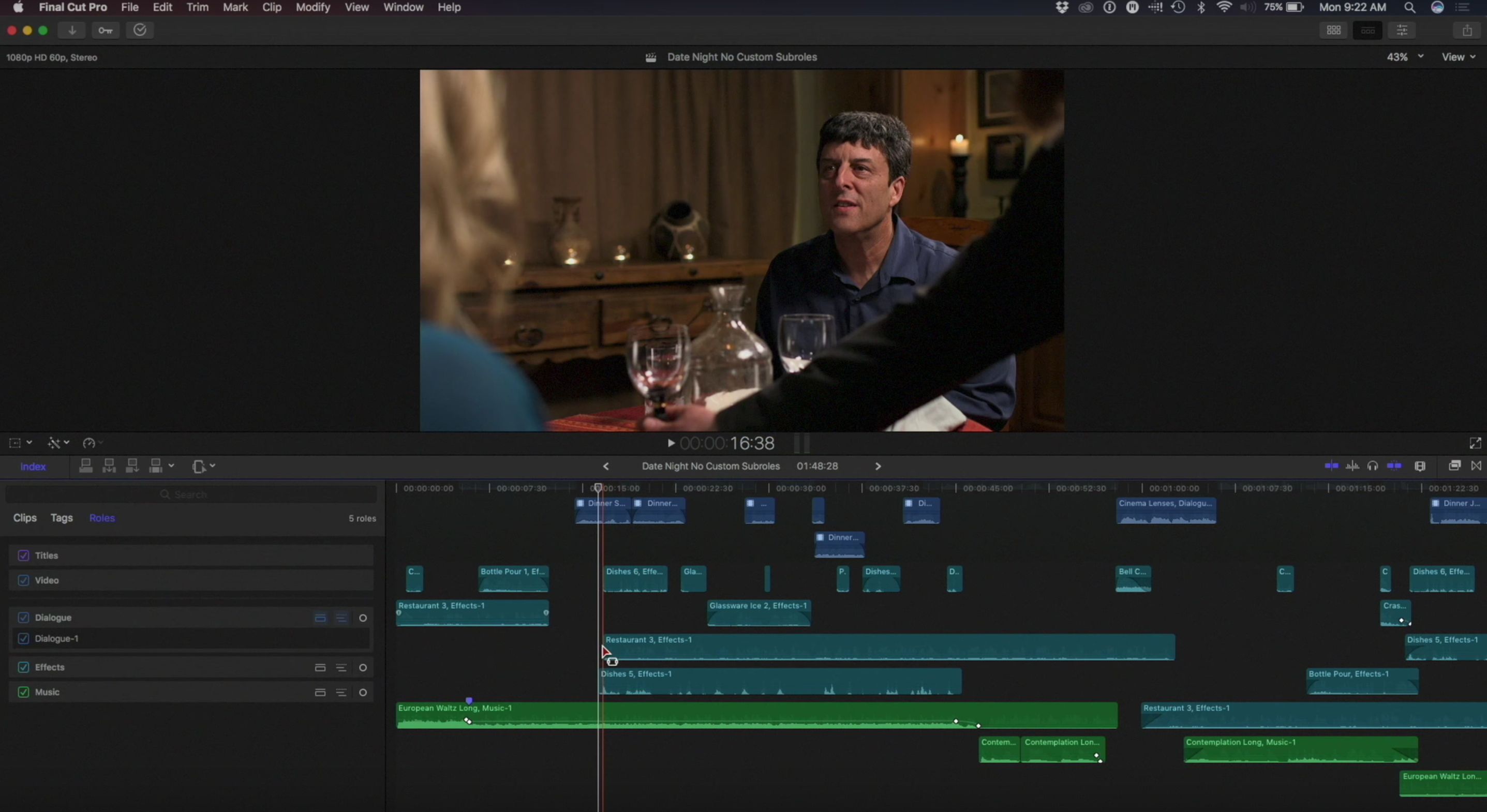
Task: Click the Import Media down-arrow button
Action: (x=72, y=30)
